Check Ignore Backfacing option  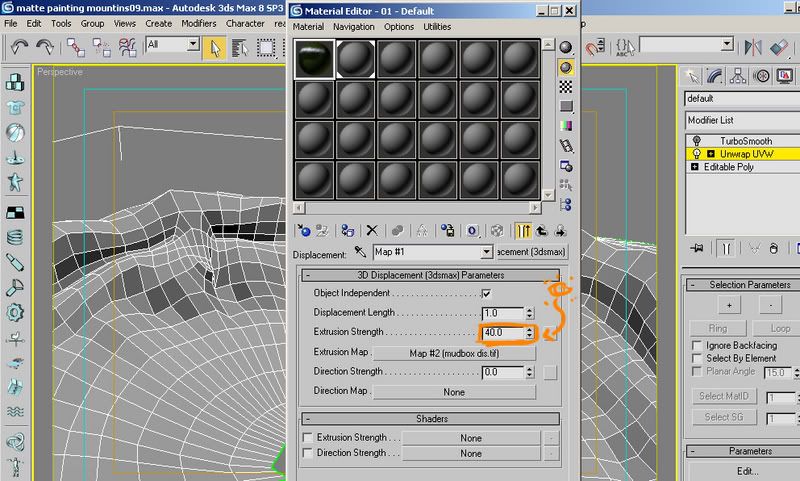pyautogui.click(x=696, y=345)
